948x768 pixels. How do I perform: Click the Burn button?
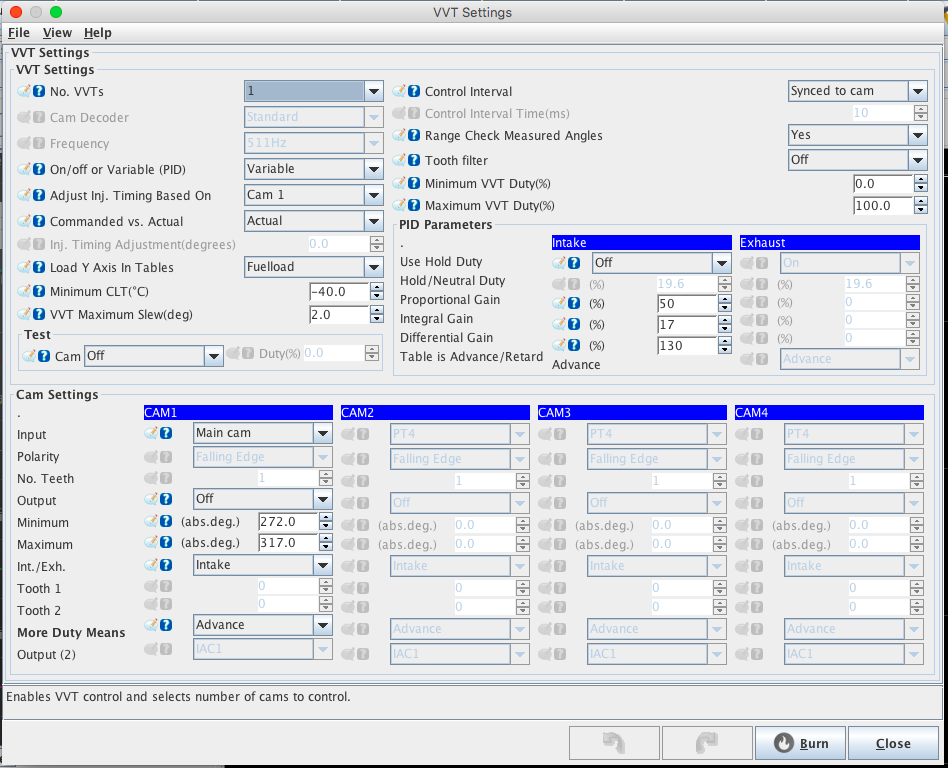(801, 743)
